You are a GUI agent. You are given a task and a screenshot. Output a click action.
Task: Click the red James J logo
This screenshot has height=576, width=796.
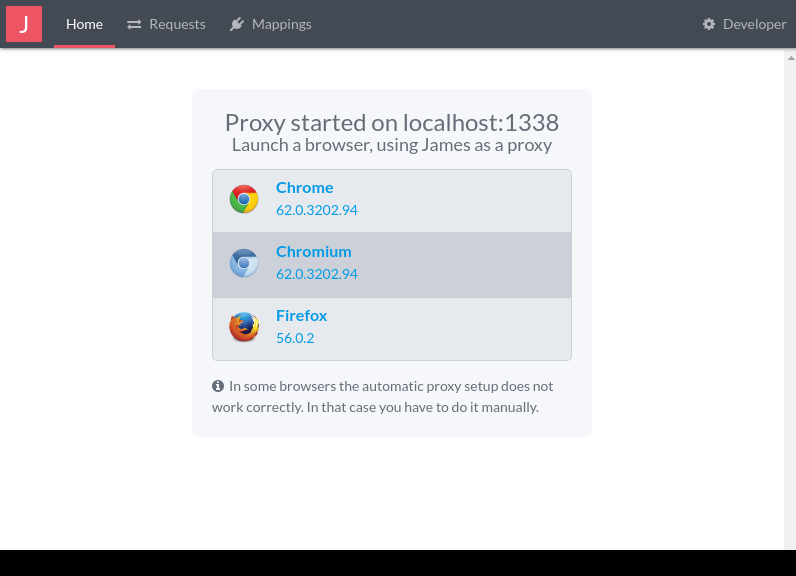24,24
